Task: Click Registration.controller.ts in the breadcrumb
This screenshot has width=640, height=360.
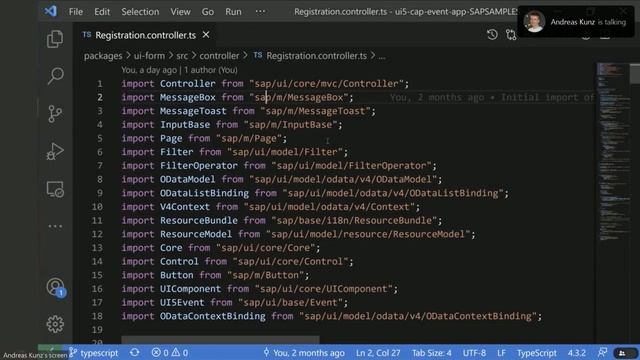Action: coord(316,56)
